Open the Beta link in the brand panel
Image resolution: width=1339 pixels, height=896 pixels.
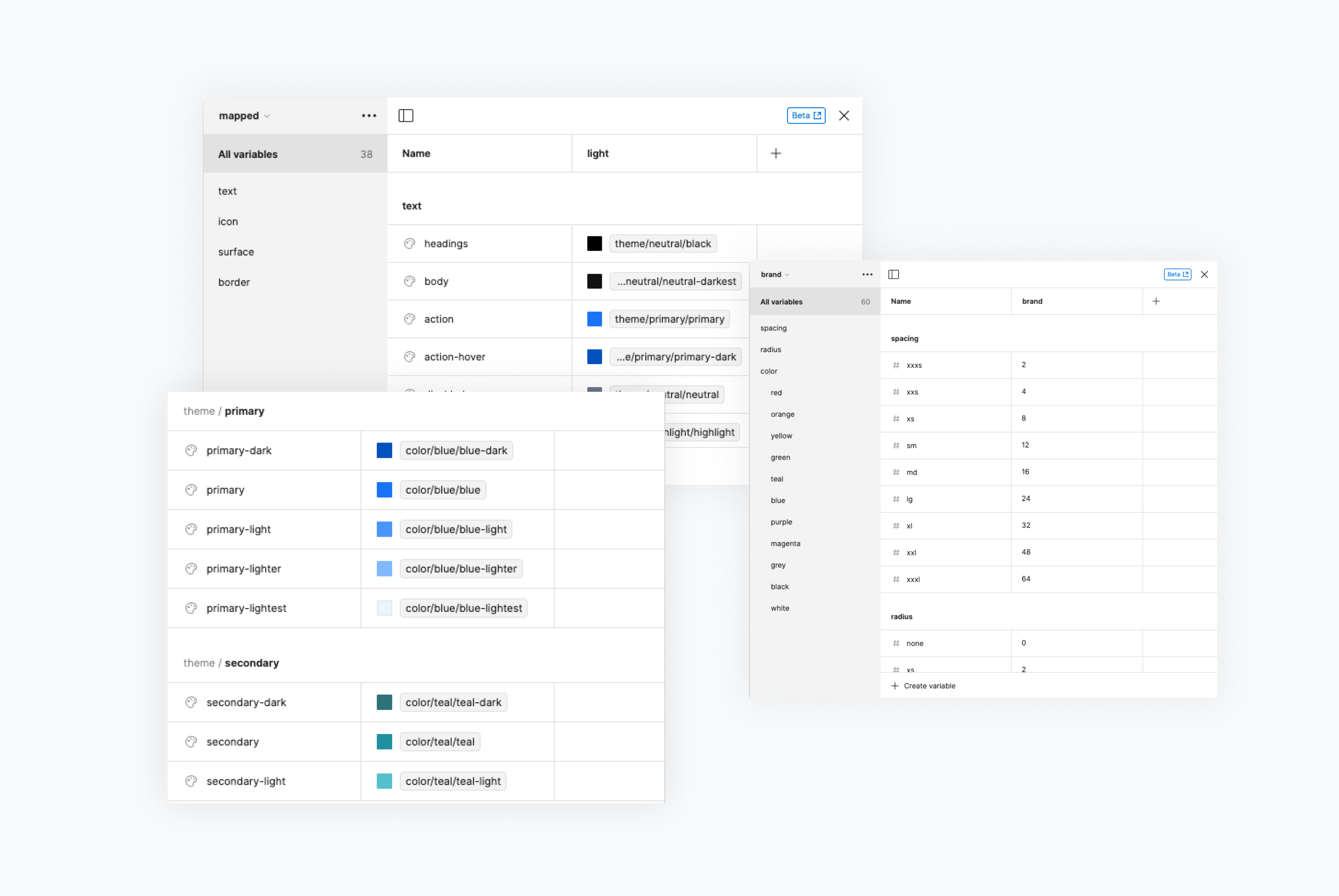tap(1177, 274)
